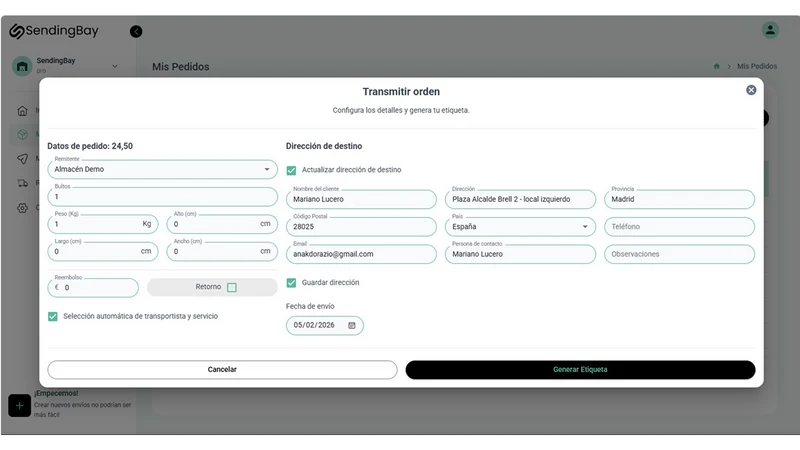The height and width of the screenshot is (450, 800).
Task: Click the paper plane sidebar icon
Action: [22, 159]
